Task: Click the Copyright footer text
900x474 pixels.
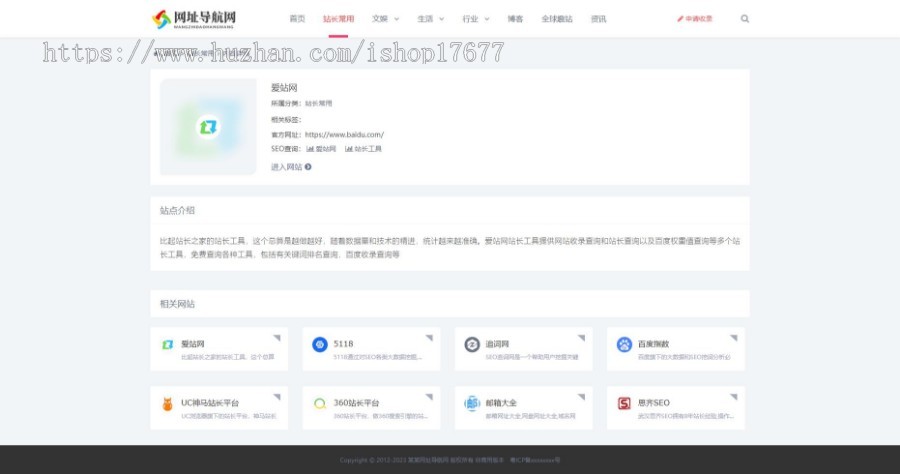Action: [449, 460]
